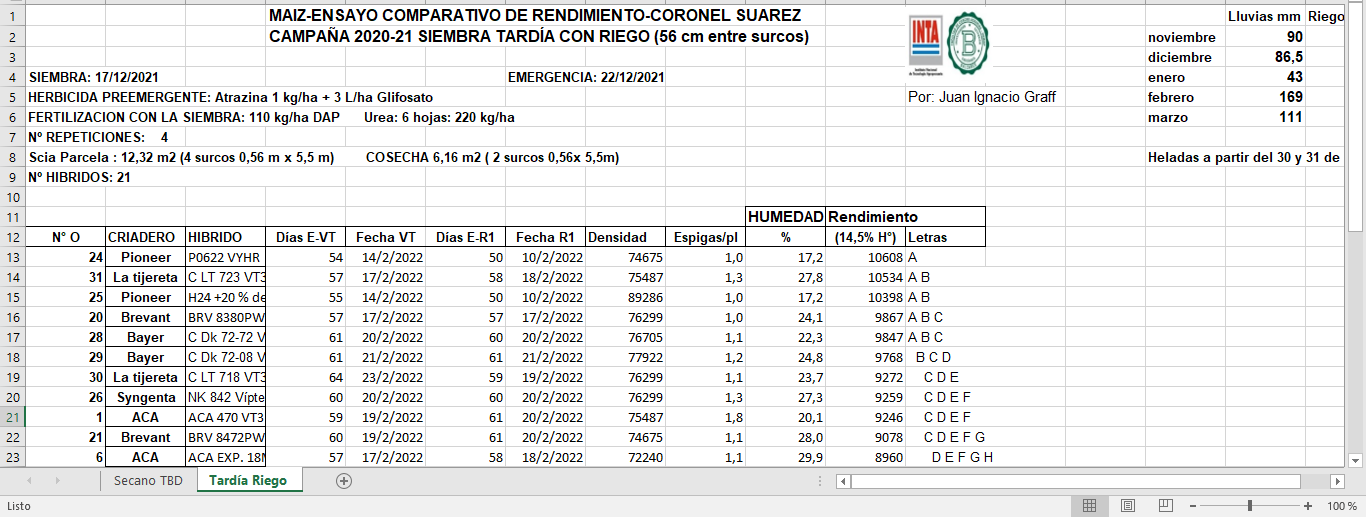The image size is (1366, 517).
Task: Select the 'Fecha VT' header cell
Action: (386, 237)
